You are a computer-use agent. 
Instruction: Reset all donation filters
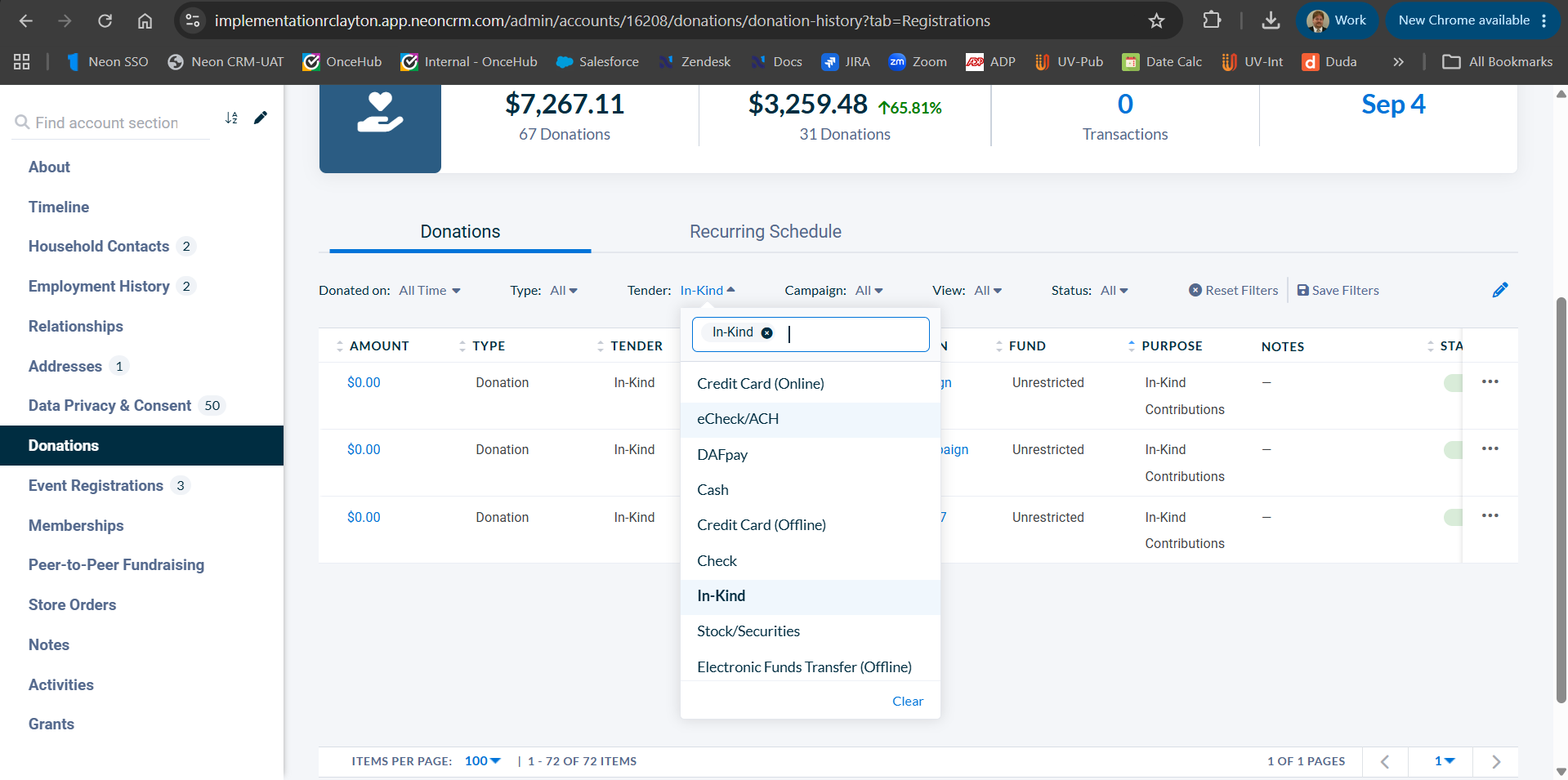[1233, 291]
